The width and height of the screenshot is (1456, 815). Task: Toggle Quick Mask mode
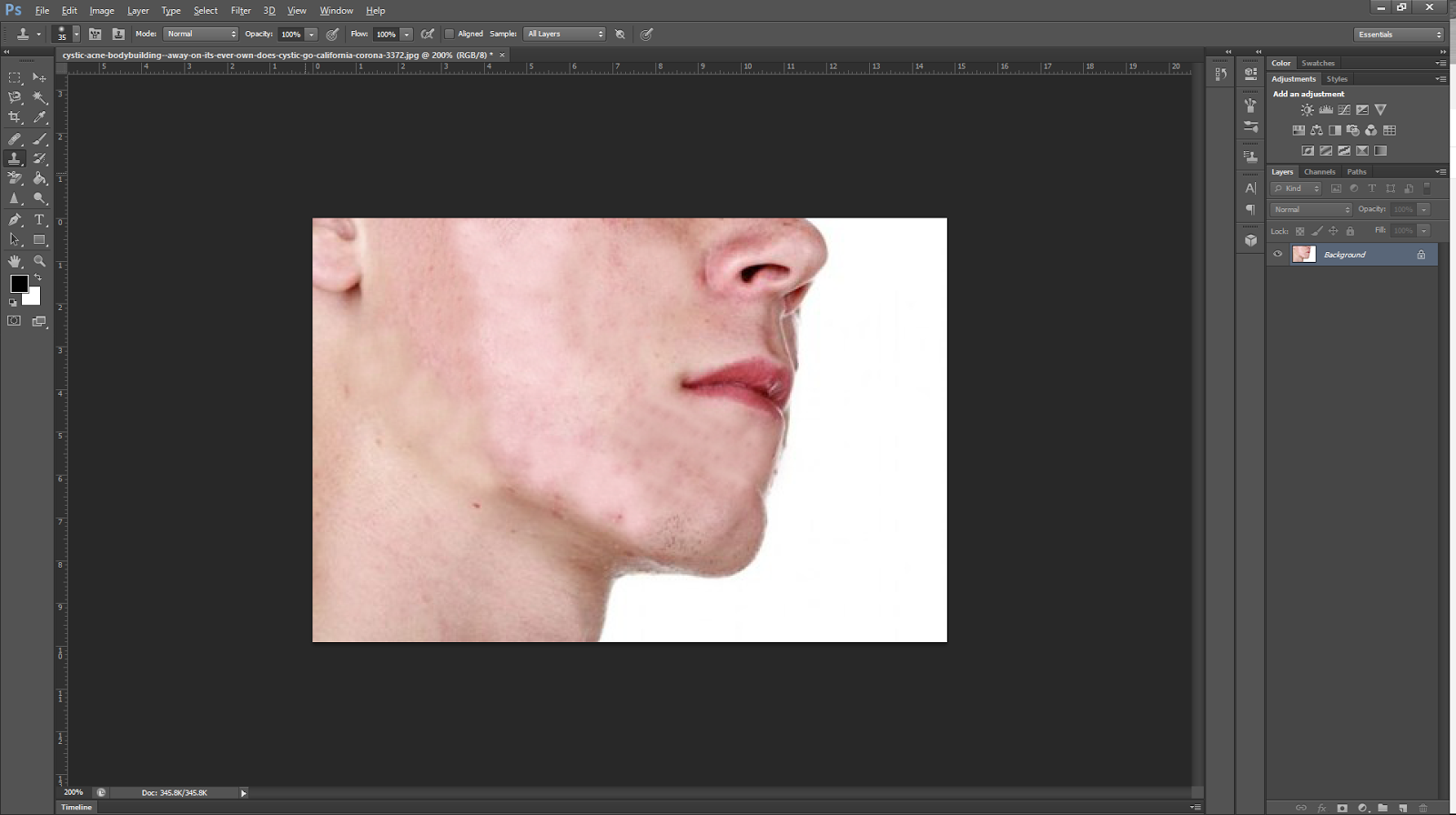point(15,321)
